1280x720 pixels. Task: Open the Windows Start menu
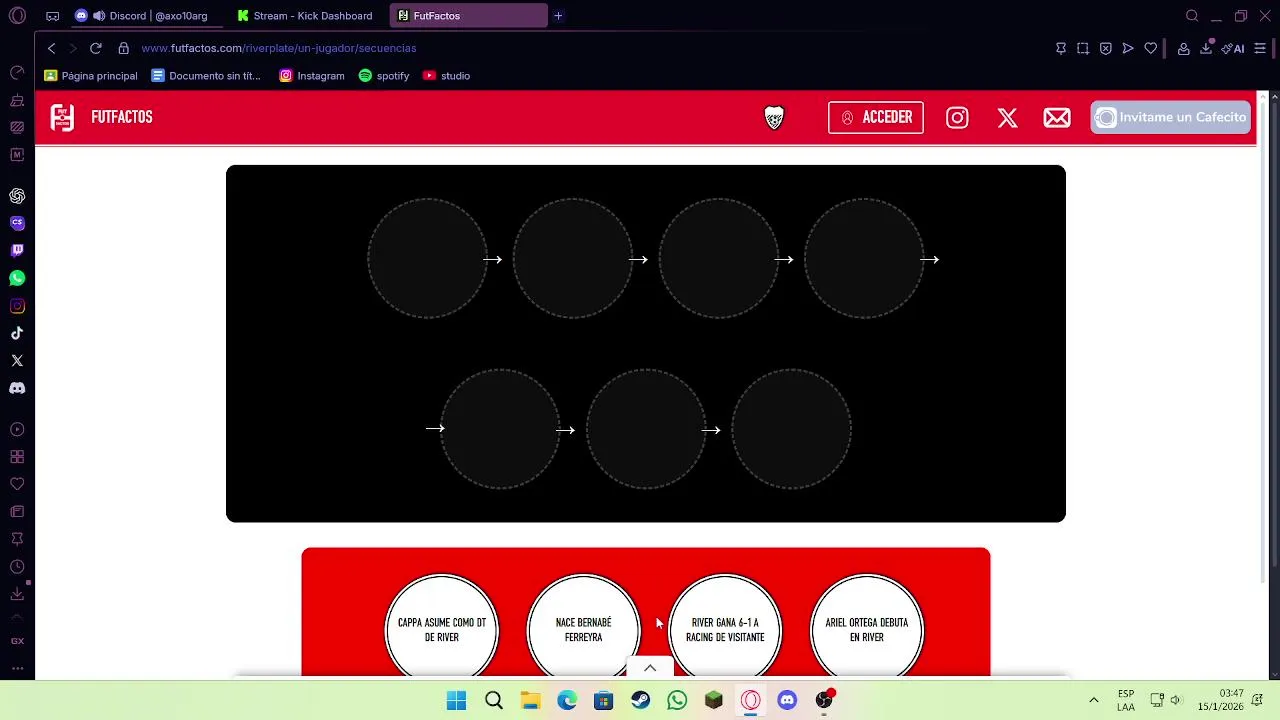coord(456,700)
